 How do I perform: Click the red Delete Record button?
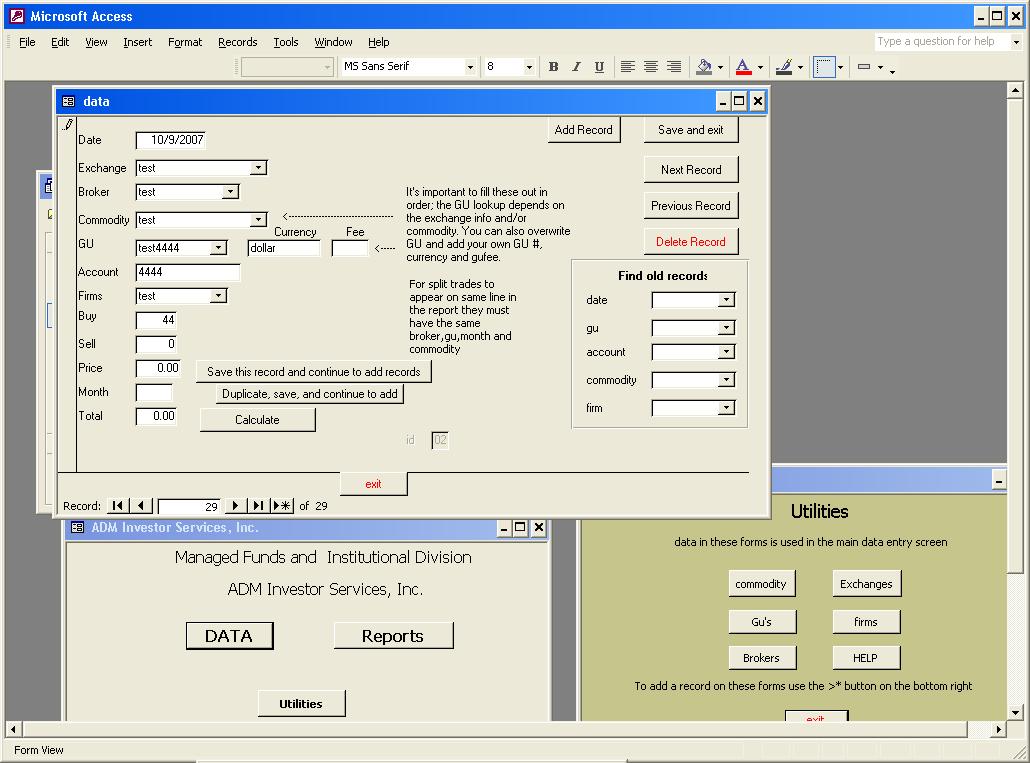tap(691, 242)
